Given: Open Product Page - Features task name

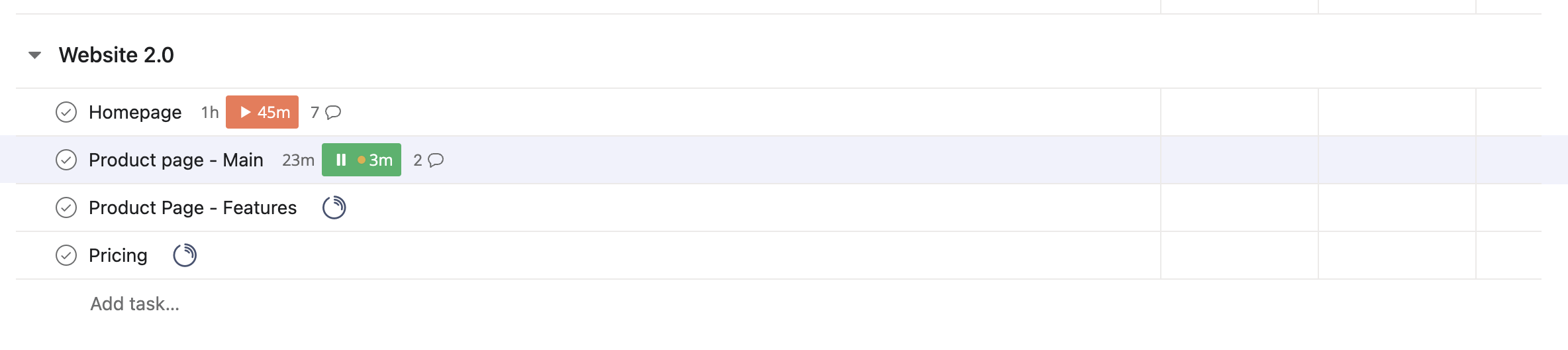Looking at the screenshot, I should click(x=193, y=207).
